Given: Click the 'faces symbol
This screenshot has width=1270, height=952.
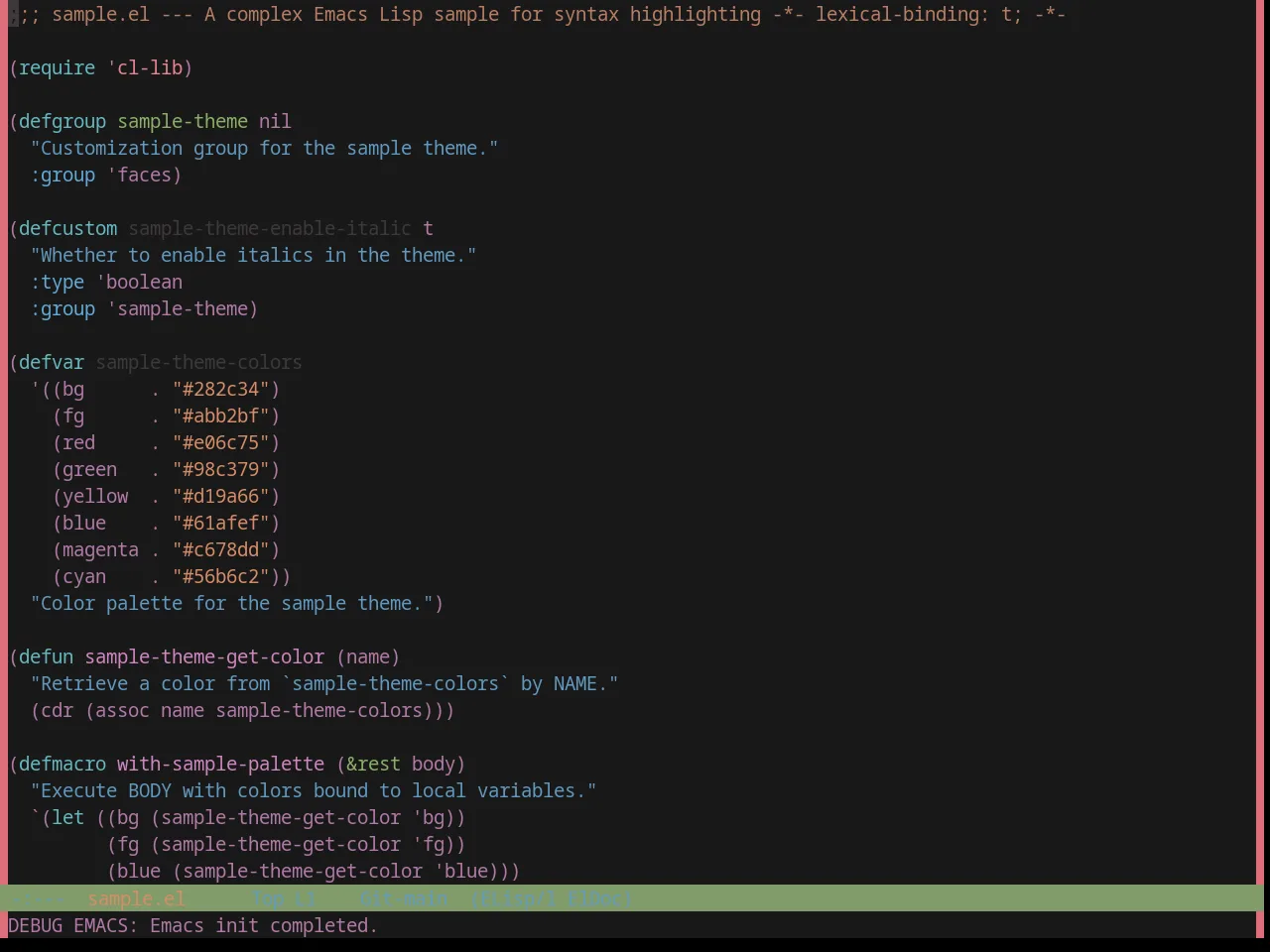Looking at the screenshot, I should click(140, 175).
